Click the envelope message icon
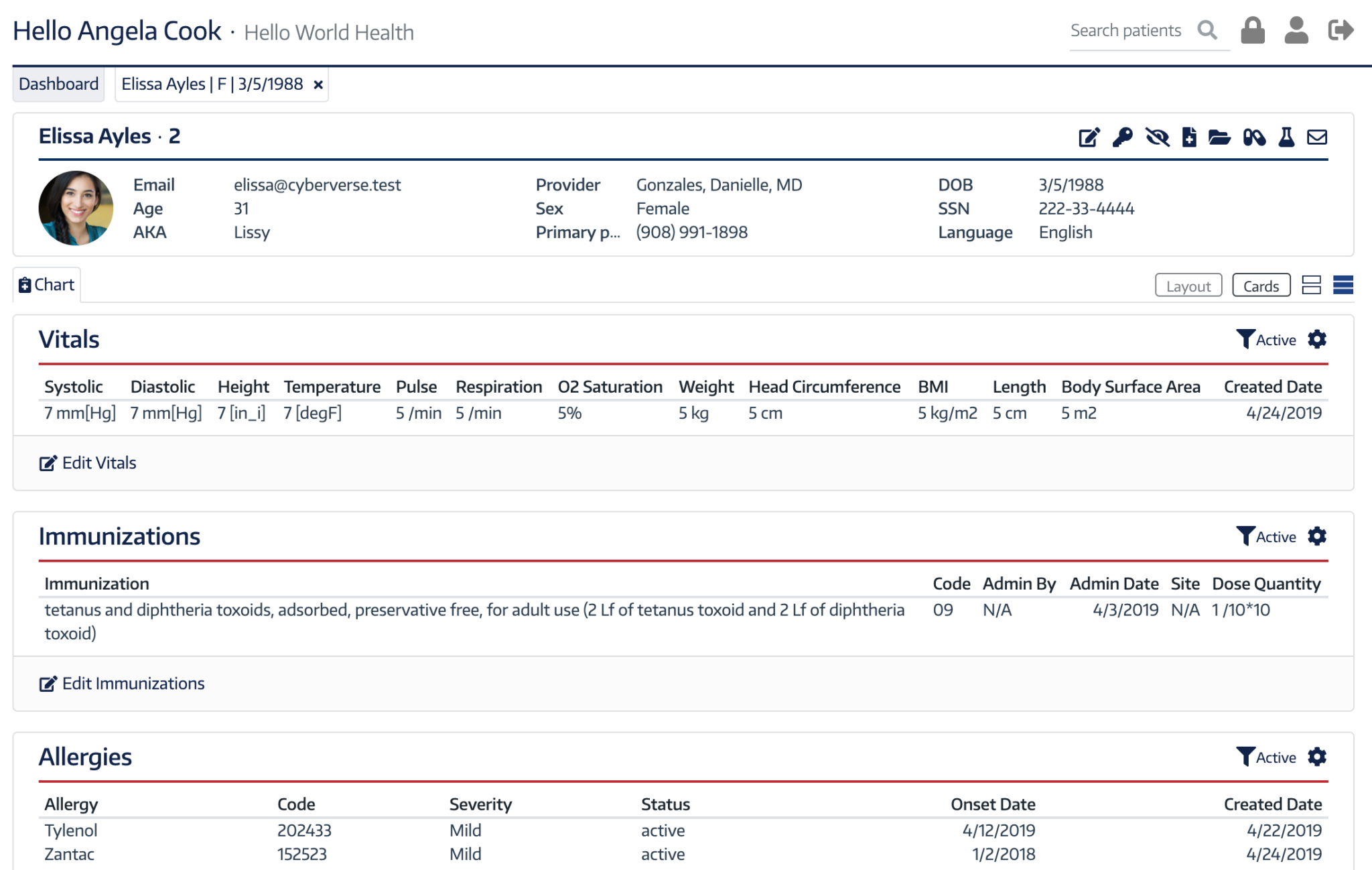Viewport: 1372px width, 870px height. point(1317,137)
